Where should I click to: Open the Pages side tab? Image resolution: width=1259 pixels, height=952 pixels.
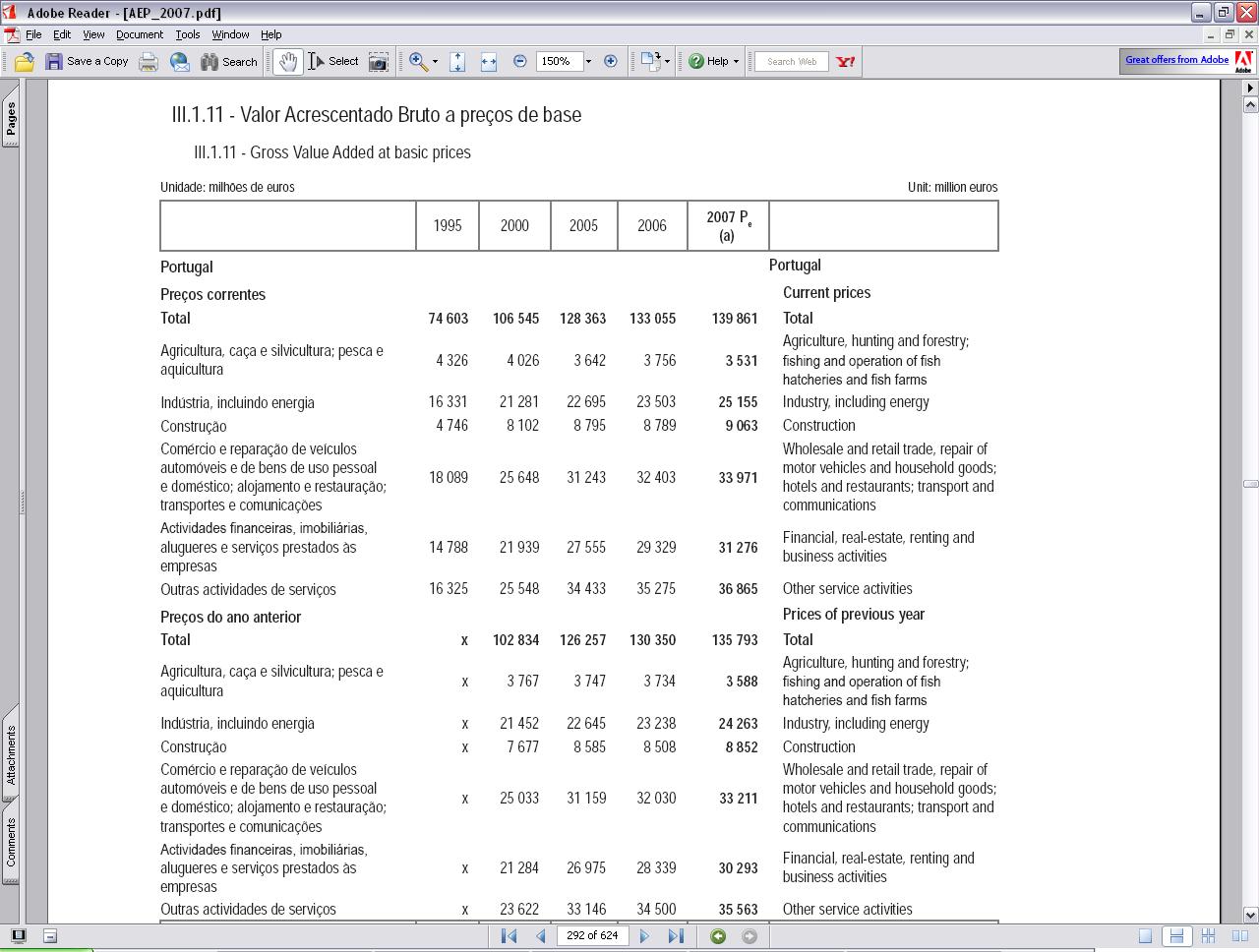point(10,118)
